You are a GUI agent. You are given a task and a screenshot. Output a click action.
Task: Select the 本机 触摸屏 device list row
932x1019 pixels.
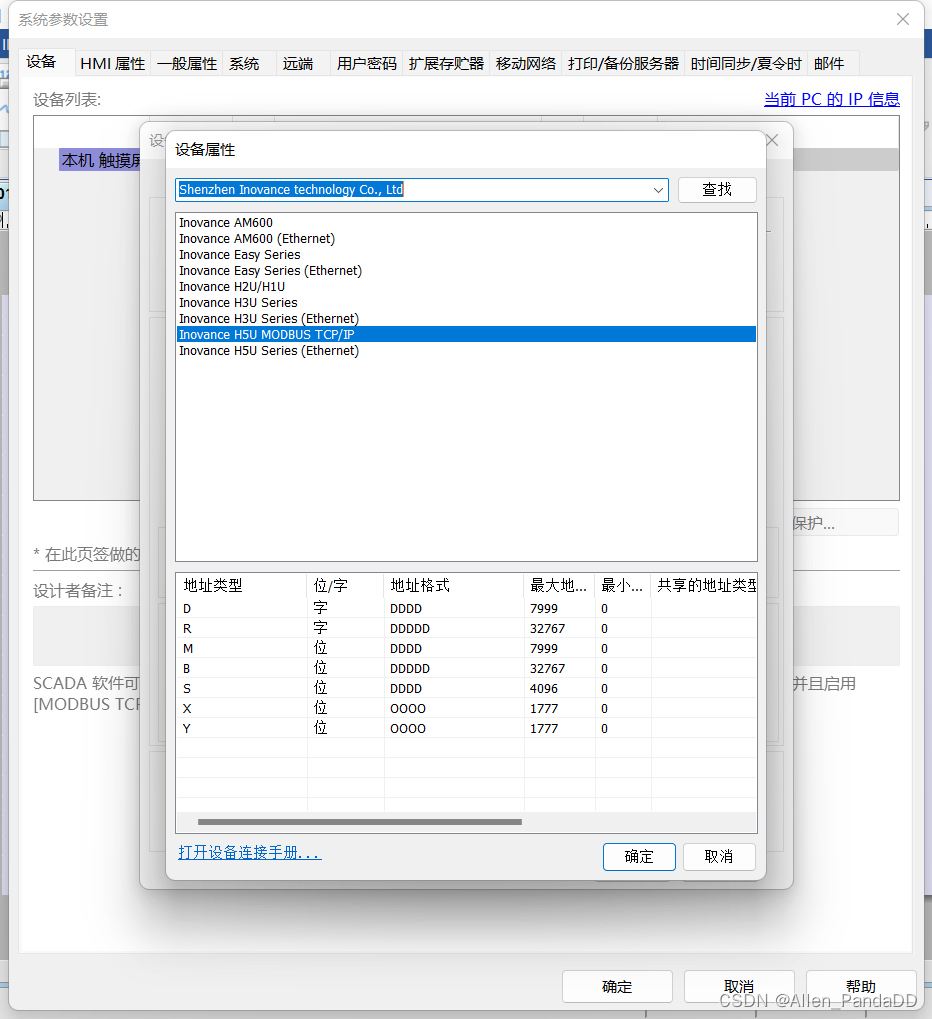tap(101, 160)
